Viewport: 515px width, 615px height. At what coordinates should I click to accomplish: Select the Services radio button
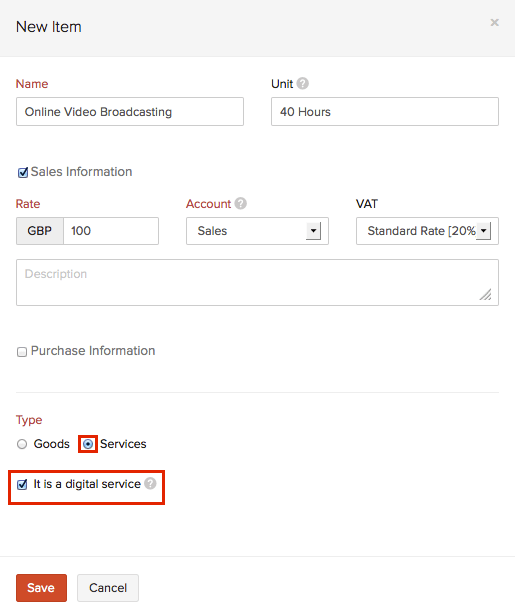coord(88,444)
